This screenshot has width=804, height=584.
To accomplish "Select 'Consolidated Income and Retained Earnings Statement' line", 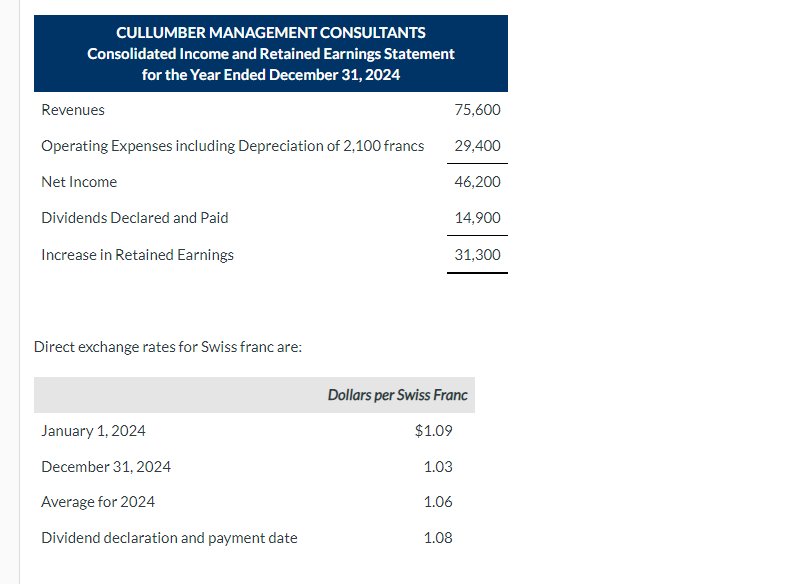I will tap(271, 54).
